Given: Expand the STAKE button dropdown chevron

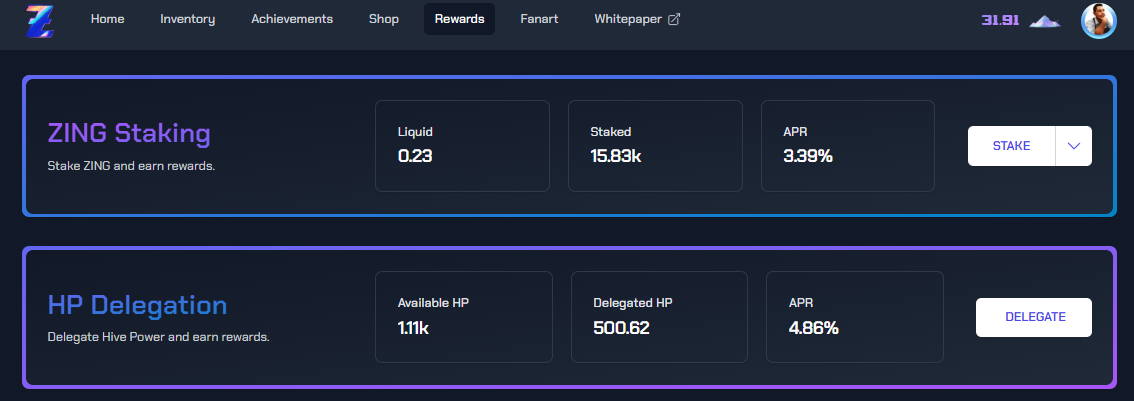Looking at the screenshot, I should tap(1073, 146).
